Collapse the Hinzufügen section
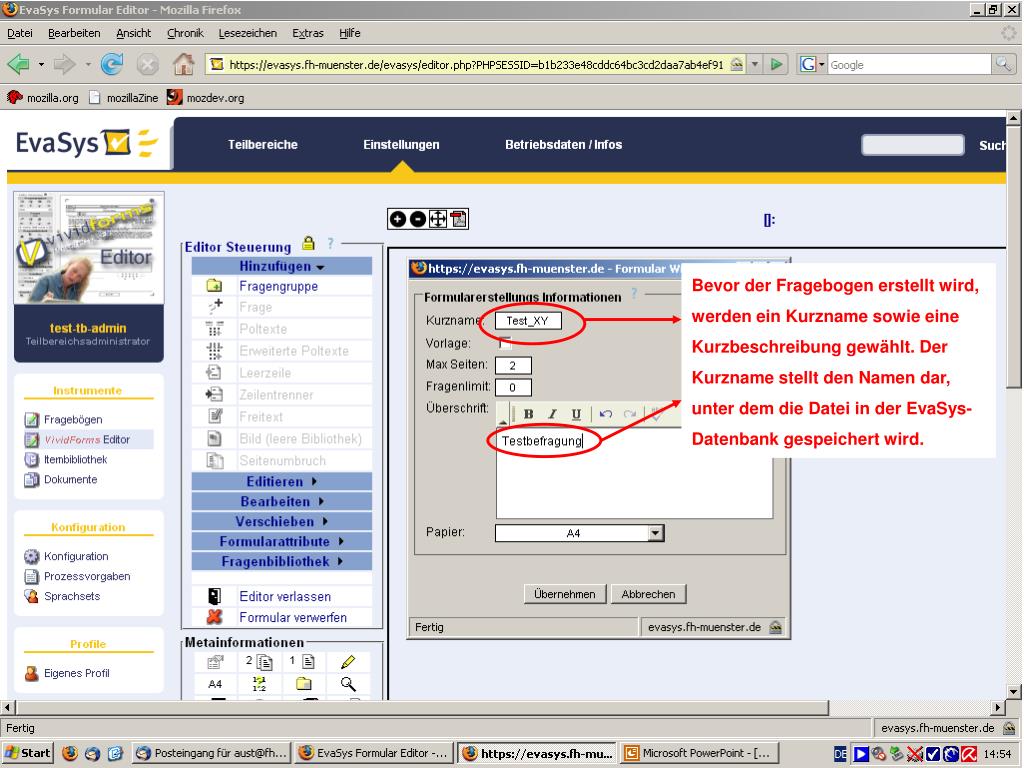 click(x=281, y=266)
